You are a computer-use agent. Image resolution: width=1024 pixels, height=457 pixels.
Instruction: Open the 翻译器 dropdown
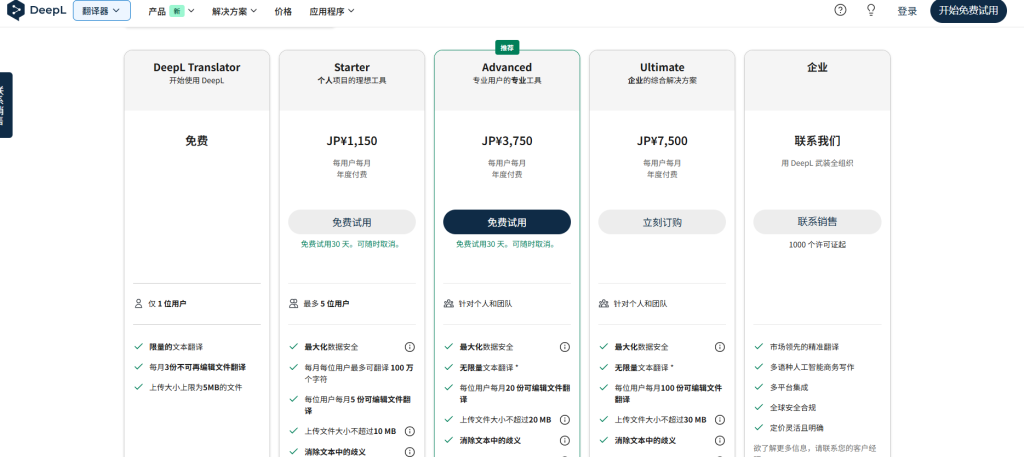click(101, 10)
